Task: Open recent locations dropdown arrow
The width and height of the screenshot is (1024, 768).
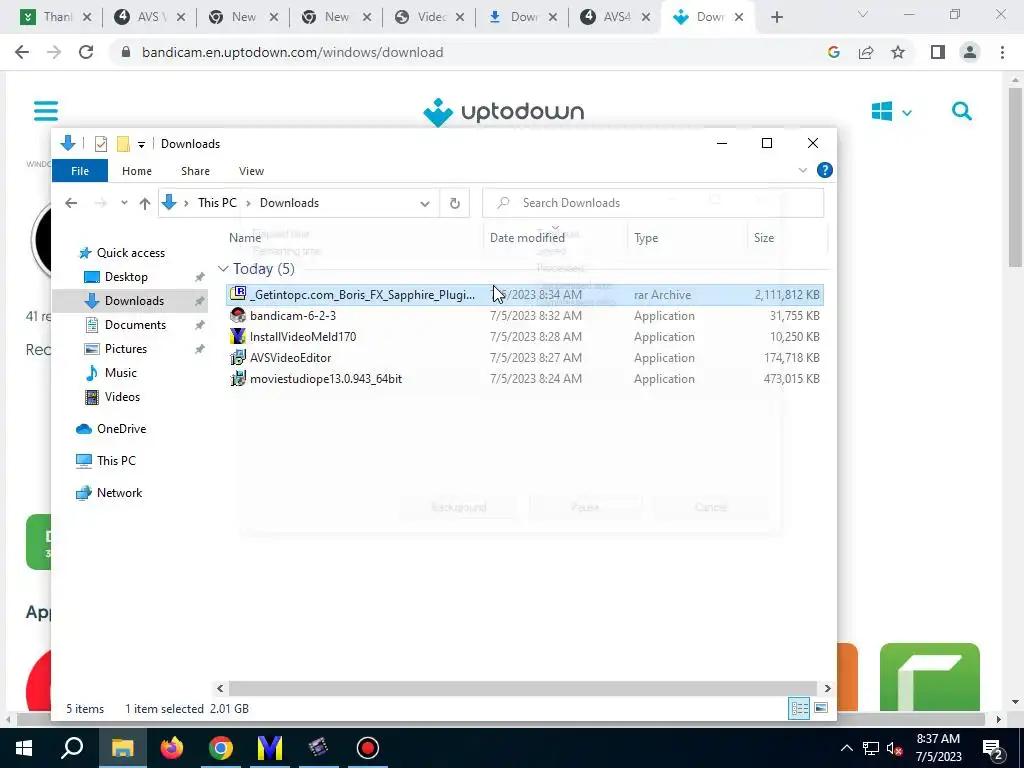Action: [x=124, y=203]
